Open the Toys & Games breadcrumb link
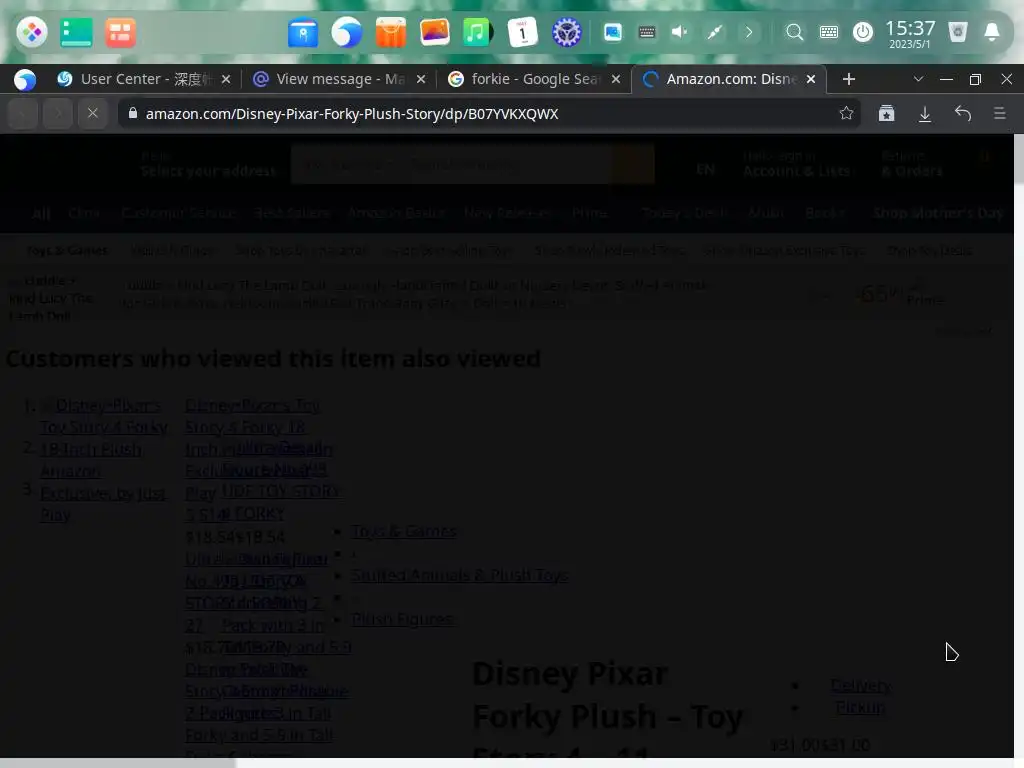 point(404,531)
